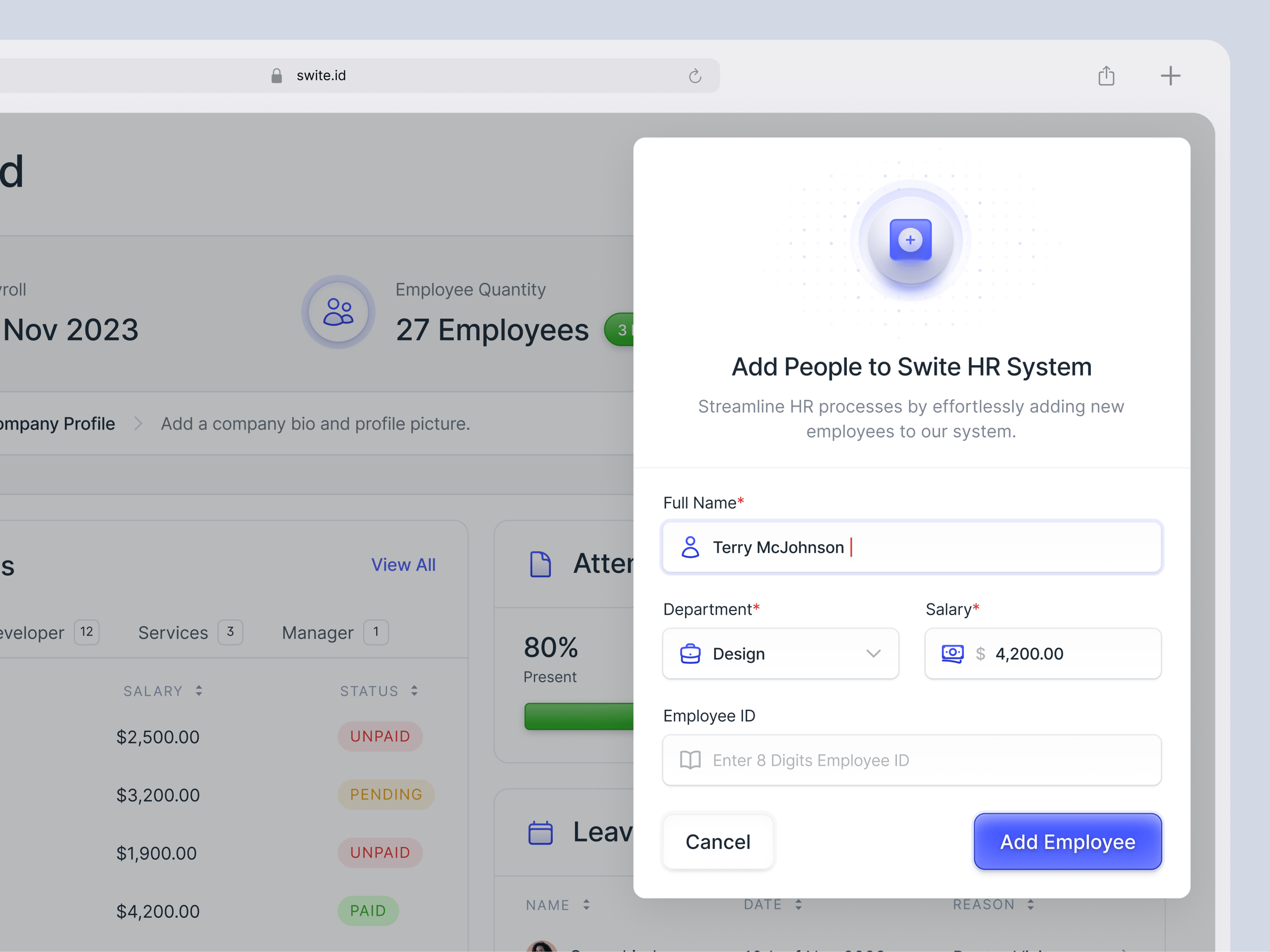
Task: Open the Department dropdown showing Design
Action: pyautogui.click(x=780, y=654)
